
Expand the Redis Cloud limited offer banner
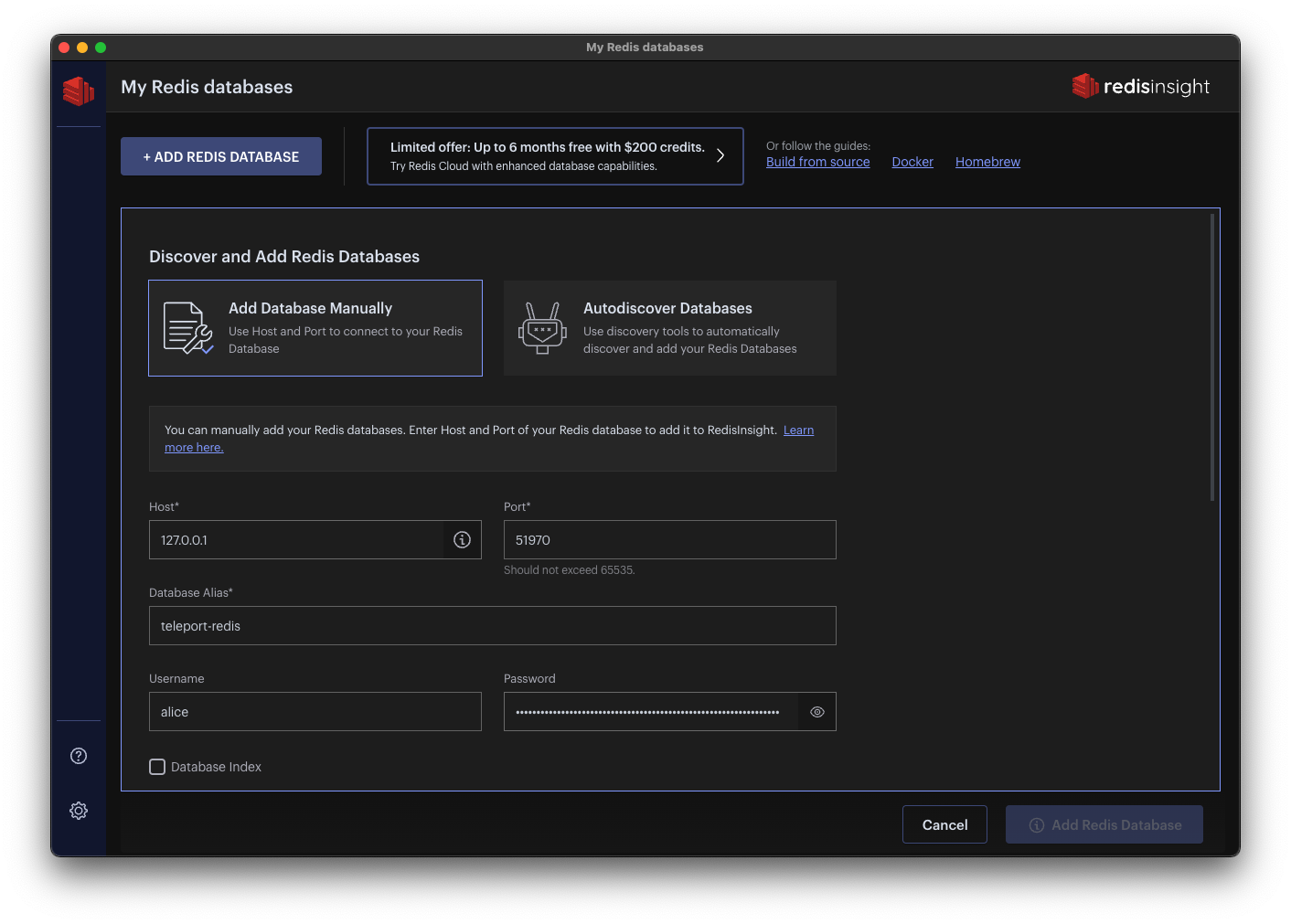(555, 155)
